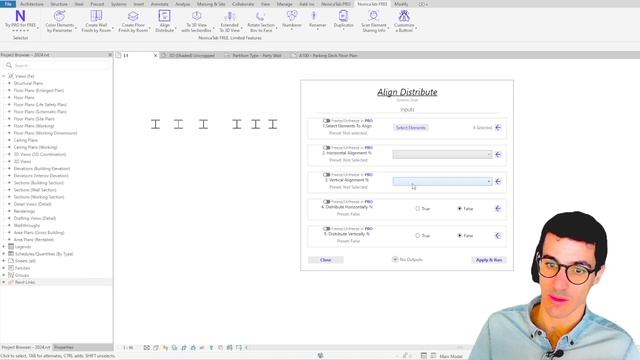The image size is (640, 360).
Task: Expand the Groups node
Action: pyautogui.click(x=4, y=275)
